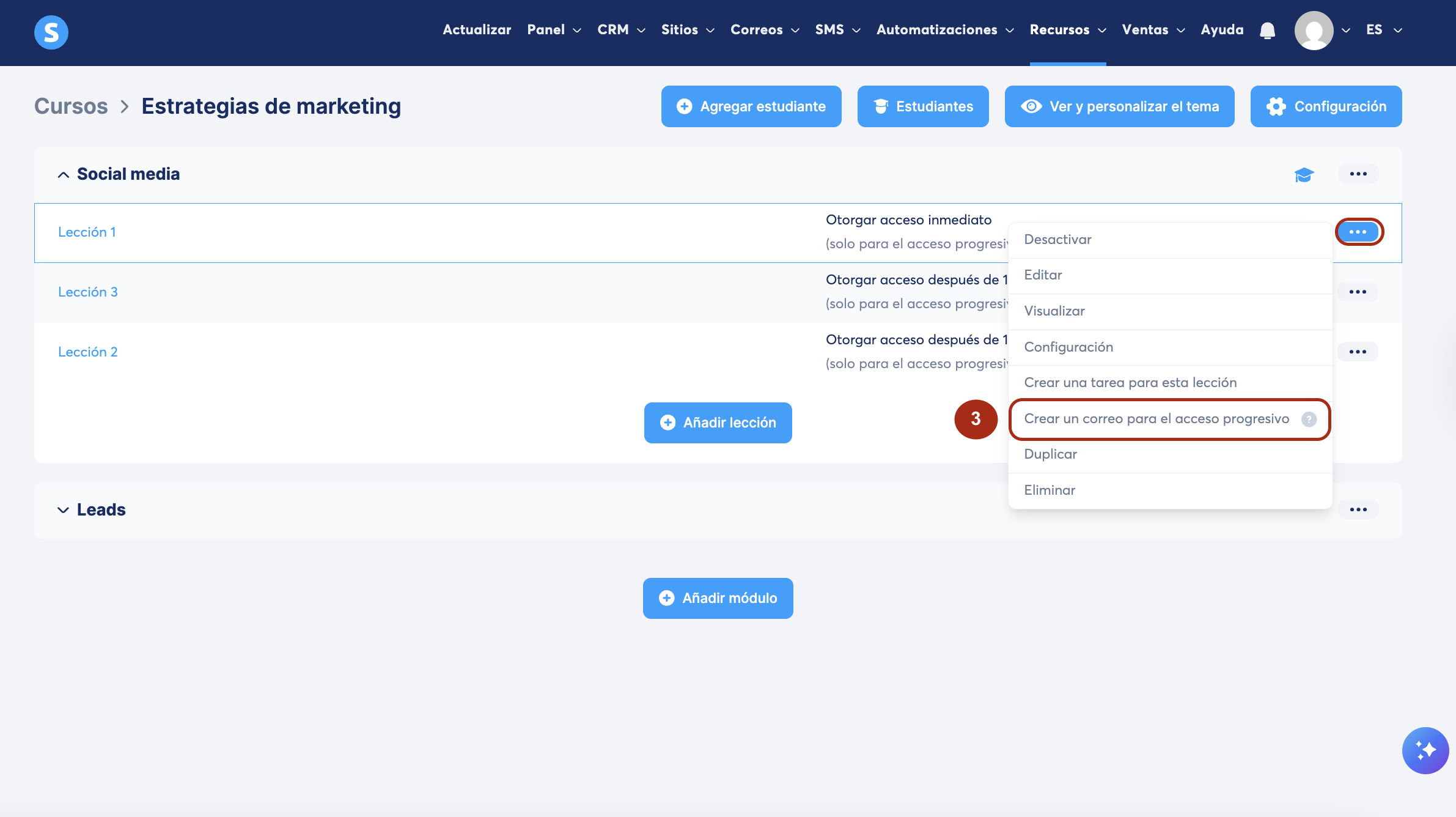Open Lección 2 three-dots options
The image size is (1456, 817).
coord(1358,352)
